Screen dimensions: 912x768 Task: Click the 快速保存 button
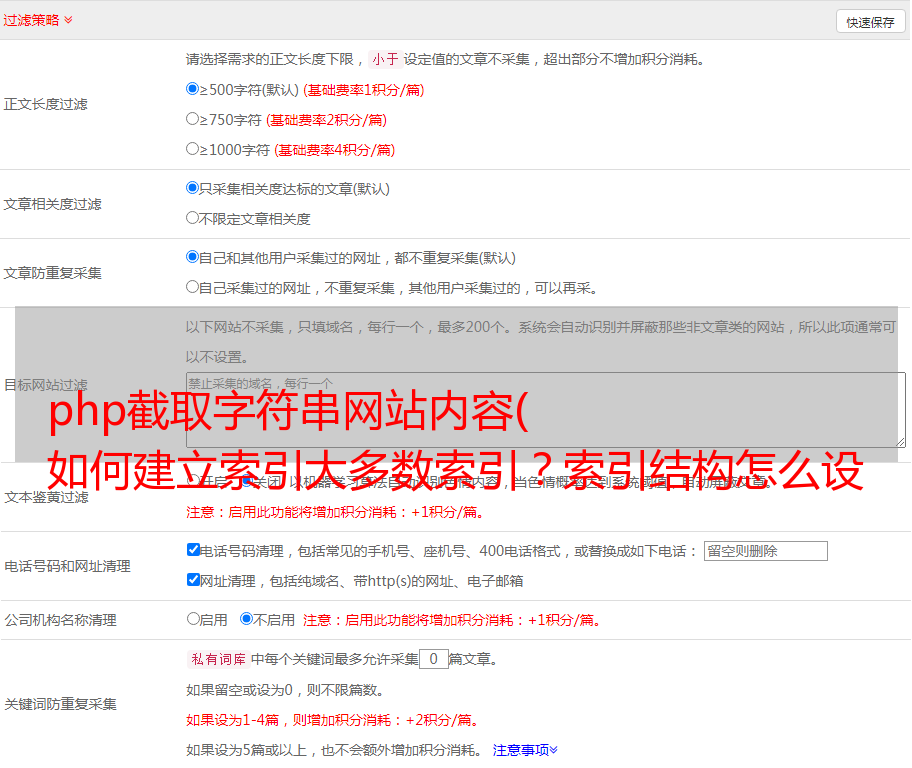[x=870, y=22]
